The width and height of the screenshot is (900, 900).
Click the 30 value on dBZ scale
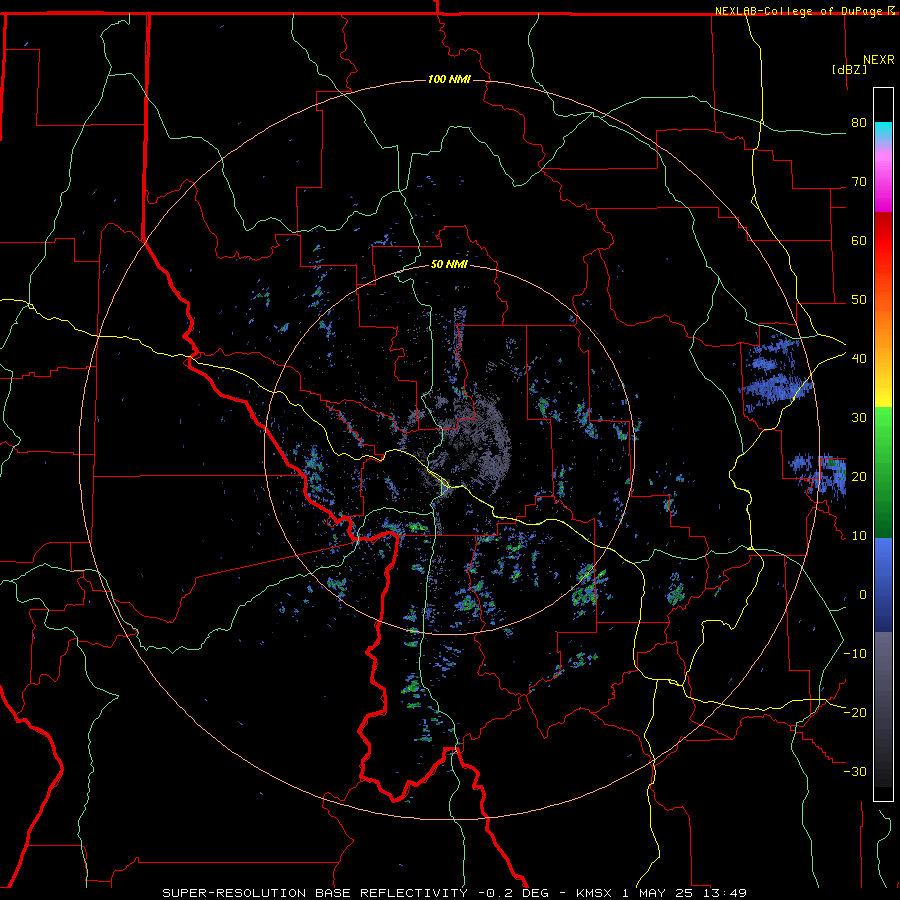click(x=859, y=418)
